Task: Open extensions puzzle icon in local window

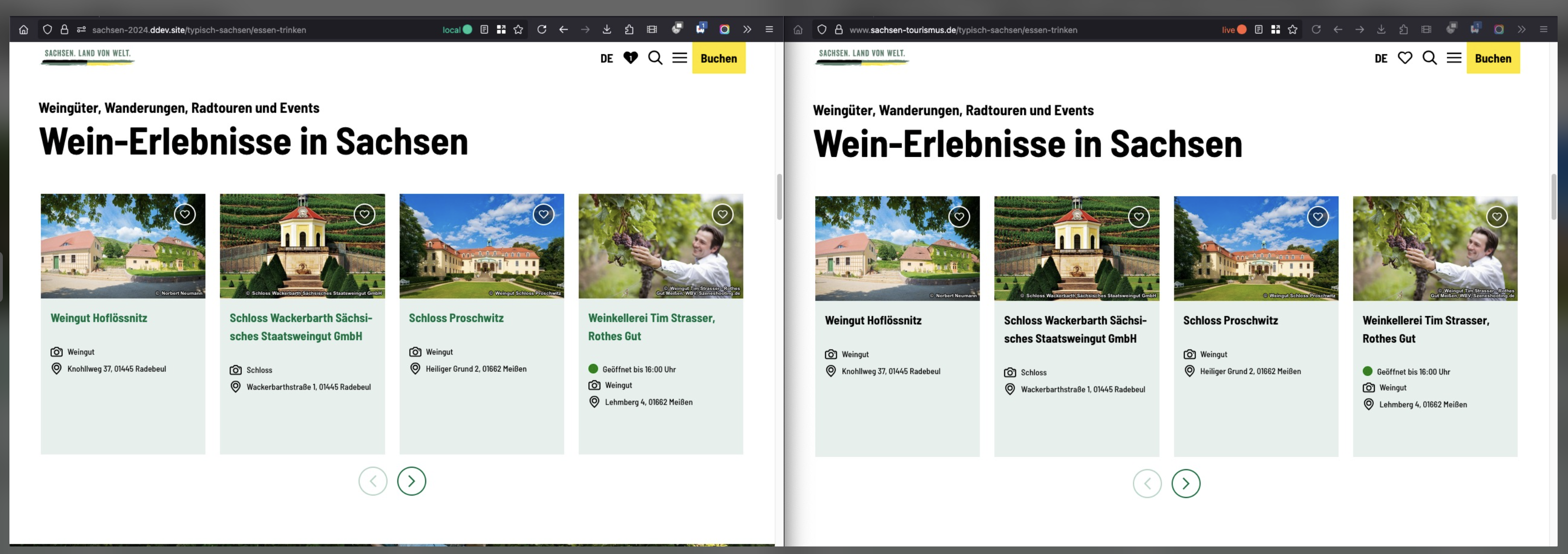Action: pos(629,30)
